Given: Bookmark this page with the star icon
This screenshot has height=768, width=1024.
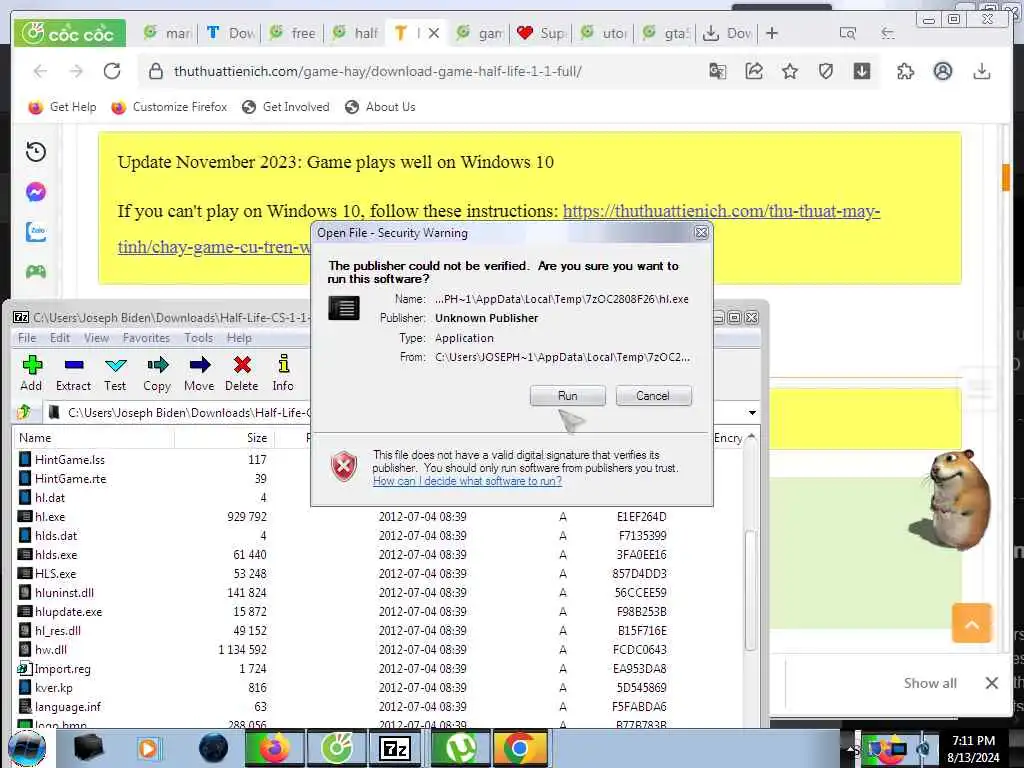Looking at the screenshot, I should pyautogui.click(x=790, y=71).
